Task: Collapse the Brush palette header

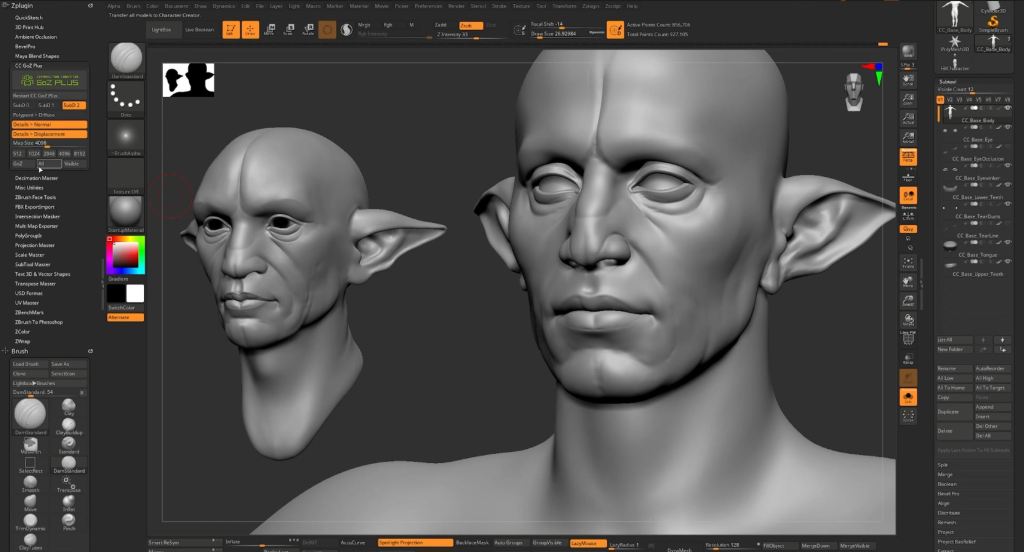Action: (20, 351)
